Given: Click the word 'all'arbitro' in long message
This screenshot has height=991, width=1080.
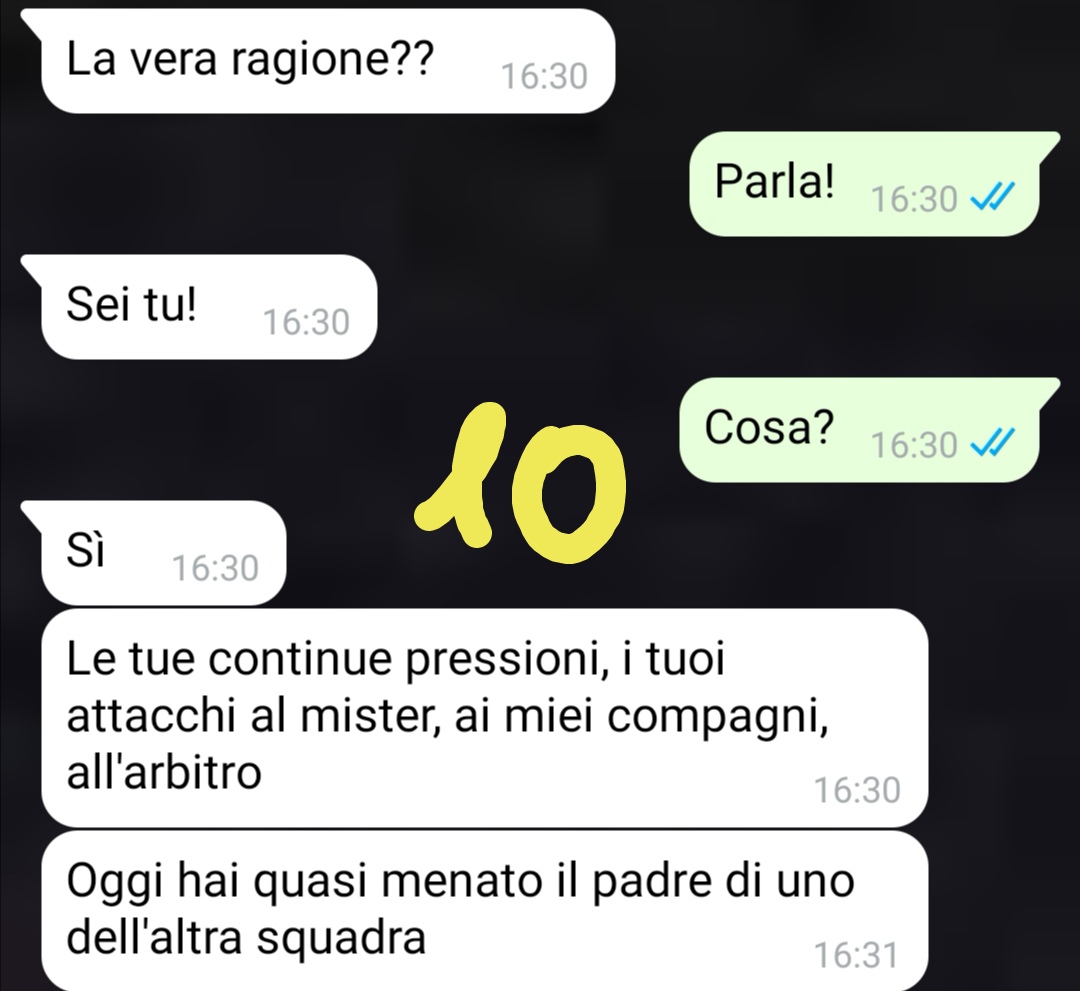Looking at the screenshot, I should (164, 773).
